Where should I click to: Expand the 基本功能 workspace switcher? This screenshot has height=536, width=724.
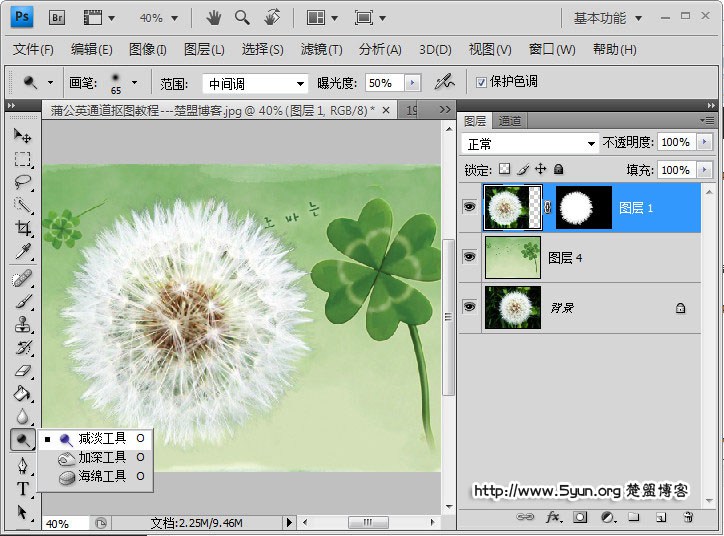(x=608, y=18)
